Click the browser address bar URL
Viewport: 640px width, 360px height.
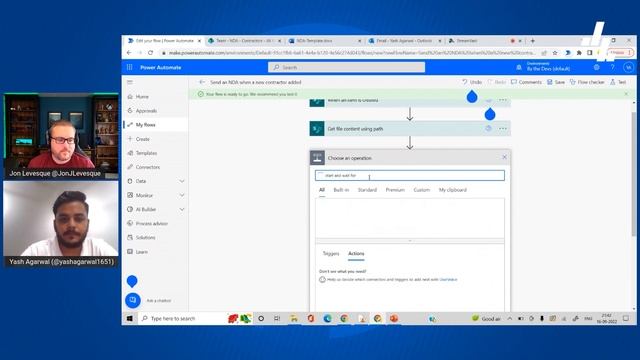352,53
